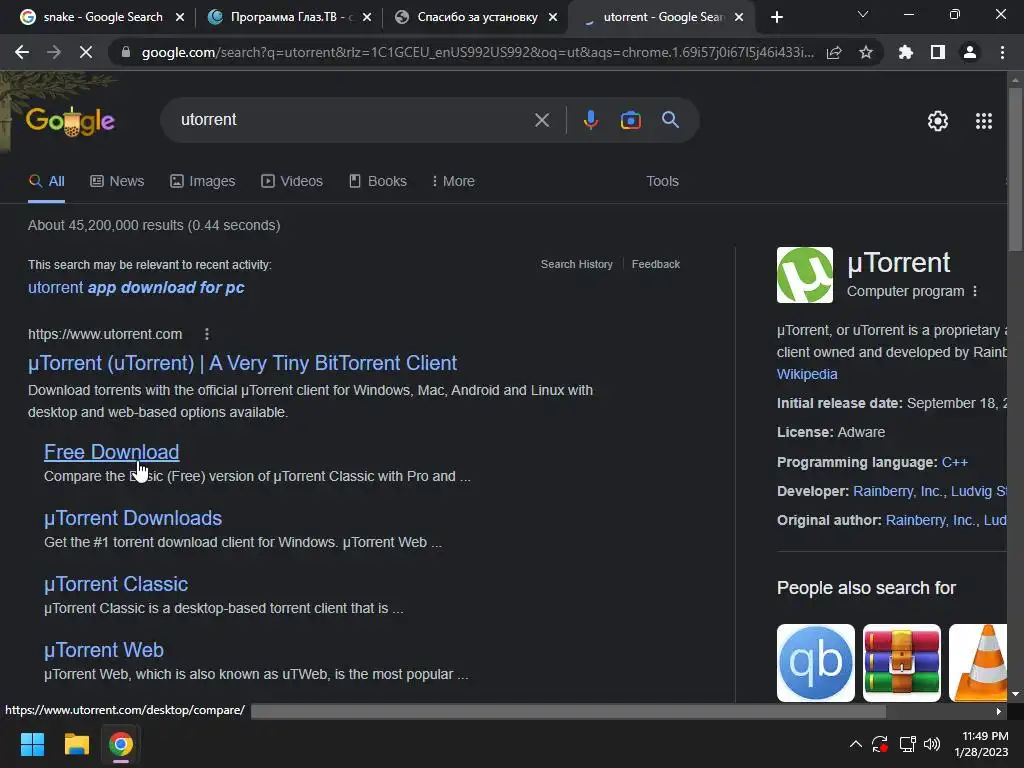Clear the utorrent search query

(x=542, y=120)
